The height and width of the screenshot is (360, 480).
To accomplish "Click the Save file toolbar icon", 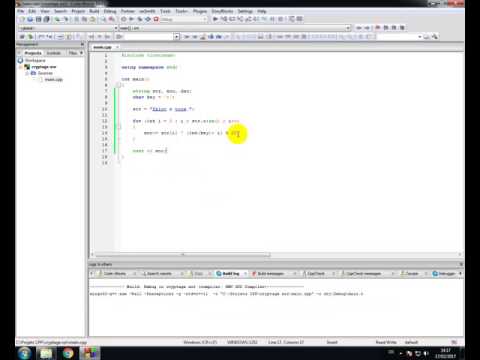I will click(39, 19).
